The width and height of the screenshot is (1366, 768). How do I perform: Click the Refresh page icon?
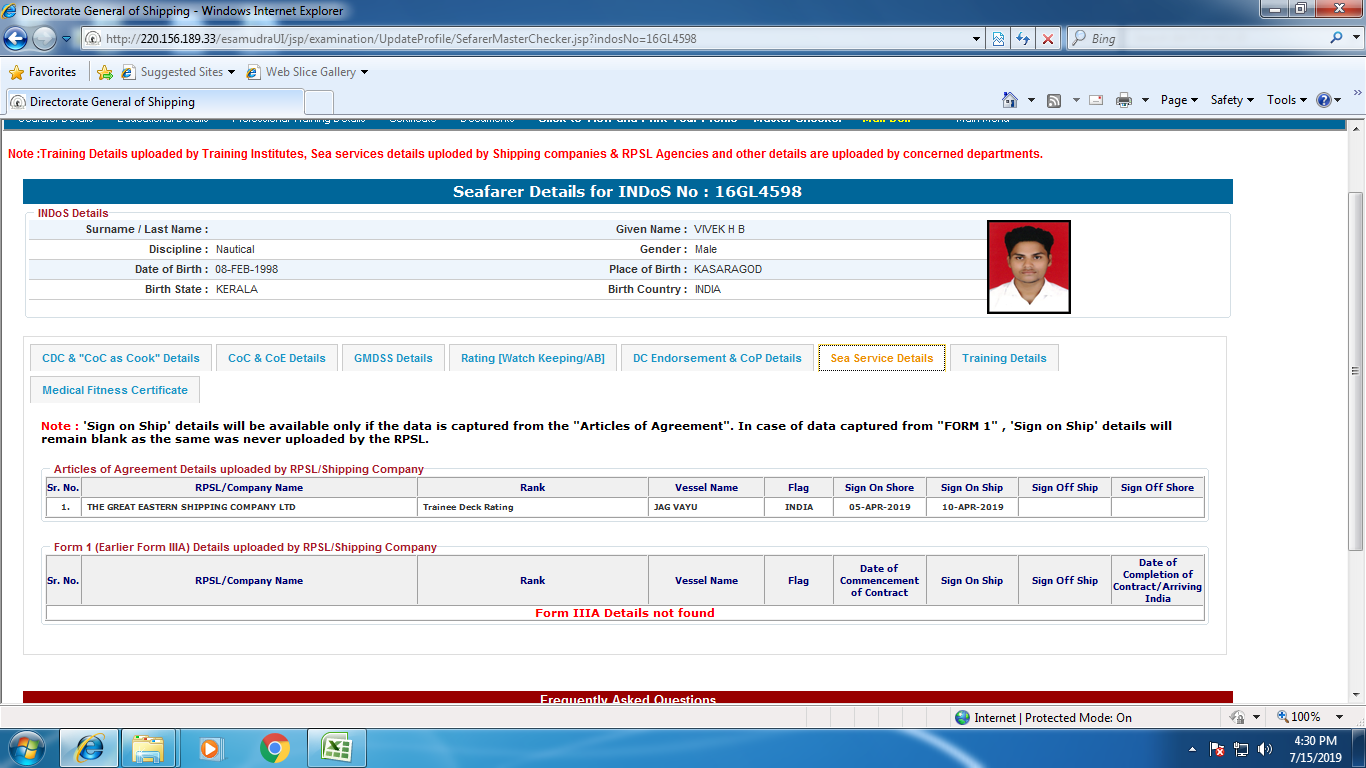pyautogui.click(x=1023, y=39)
